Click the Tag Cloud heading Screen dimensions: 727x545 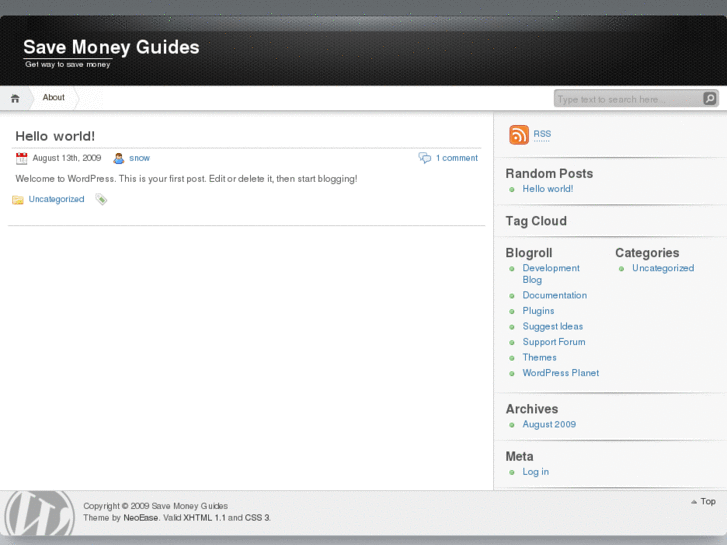536,221
